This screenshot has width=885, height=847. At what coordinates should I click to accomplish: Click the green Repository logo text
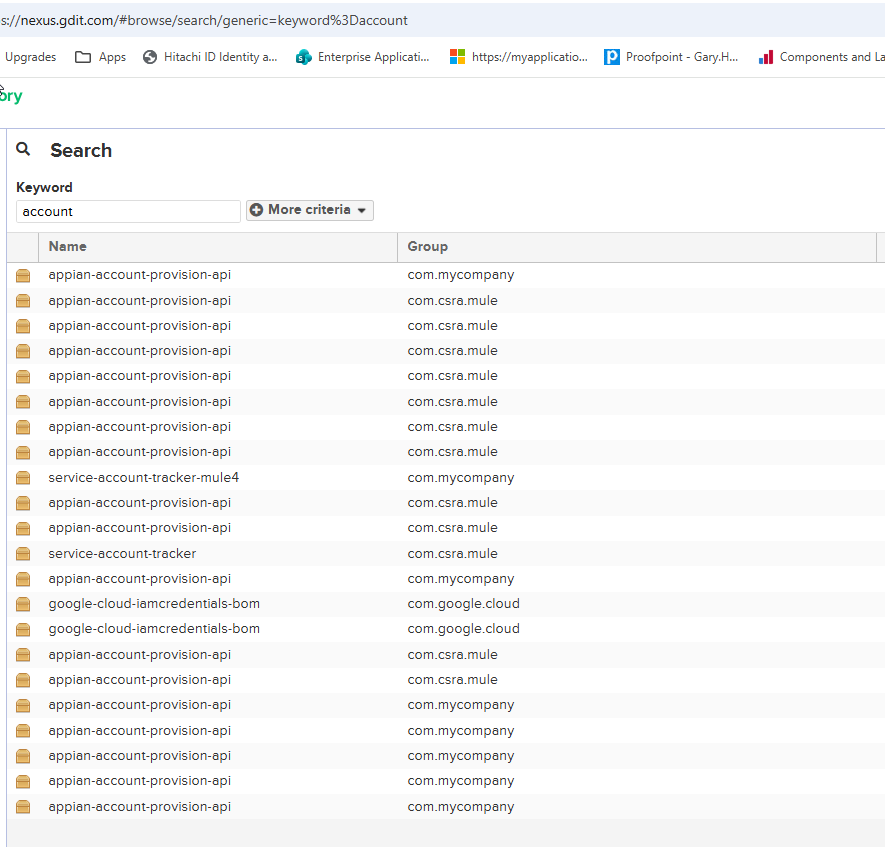point(10,96)
